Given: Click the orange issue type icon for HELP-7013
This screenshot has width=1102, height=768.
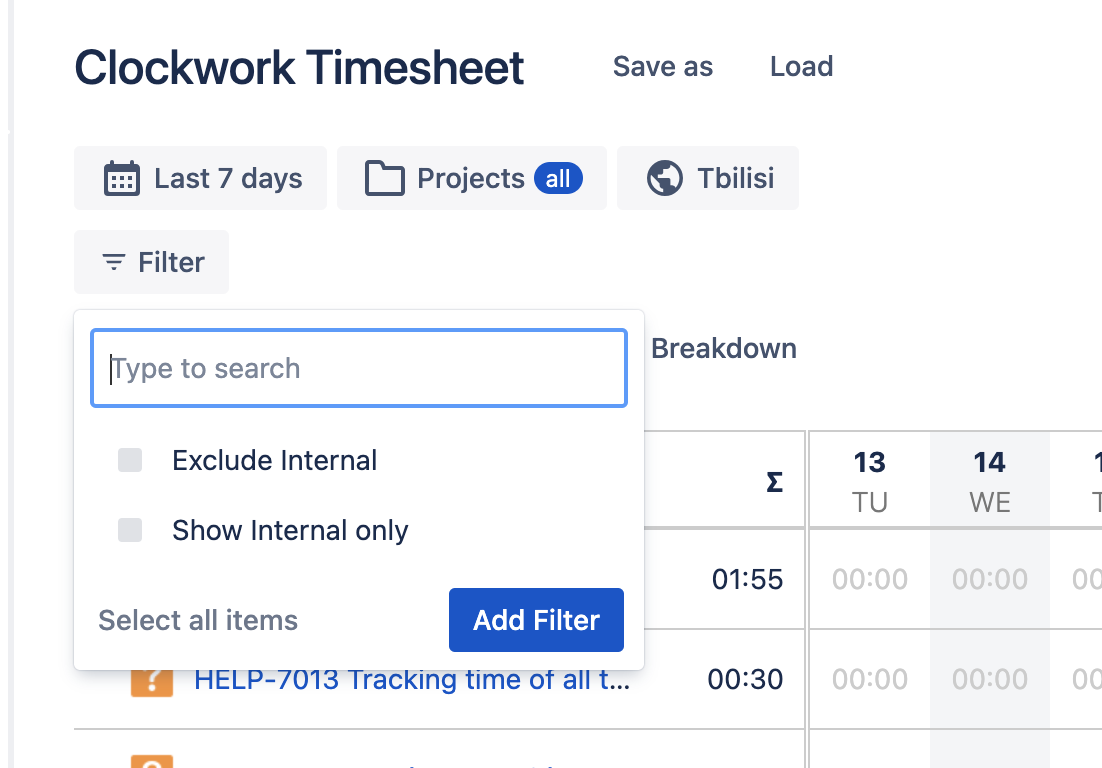Looking at the screenshot, I should [x=152, y=679].
